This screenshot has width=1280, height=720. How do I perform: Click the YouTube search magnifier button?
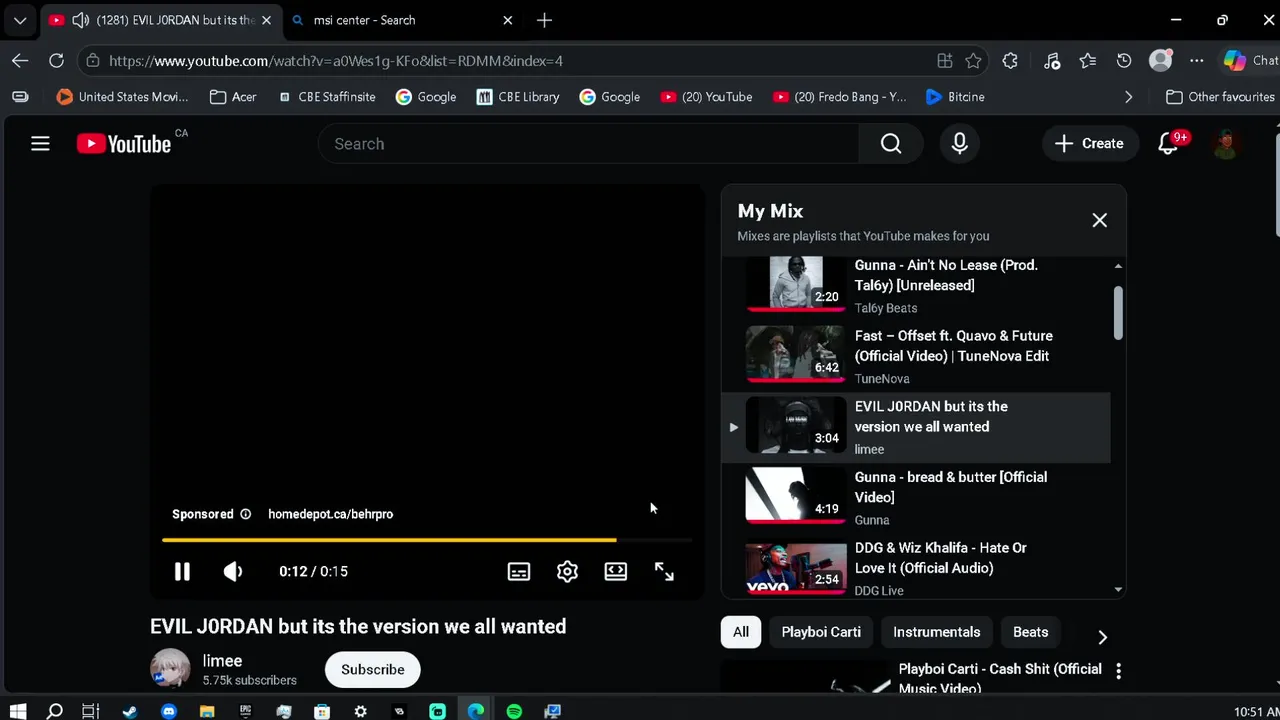[891, 144]
